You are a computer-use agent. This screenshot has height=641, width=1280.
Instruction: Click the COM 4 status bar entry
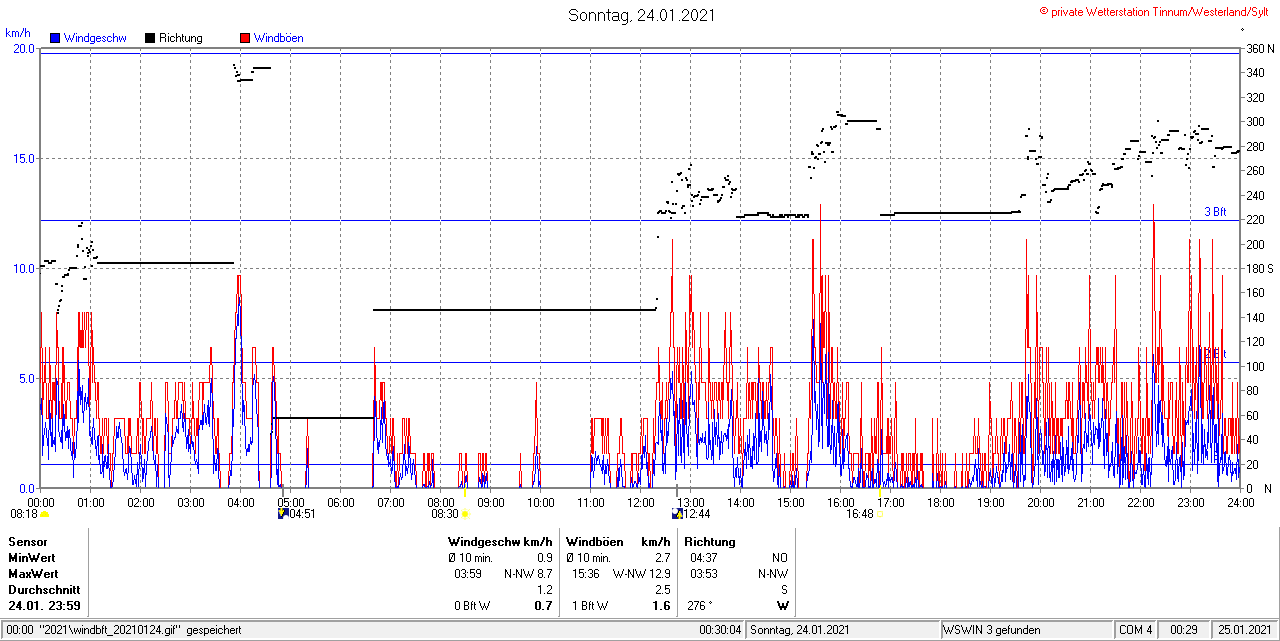(x=1136, y=630)
